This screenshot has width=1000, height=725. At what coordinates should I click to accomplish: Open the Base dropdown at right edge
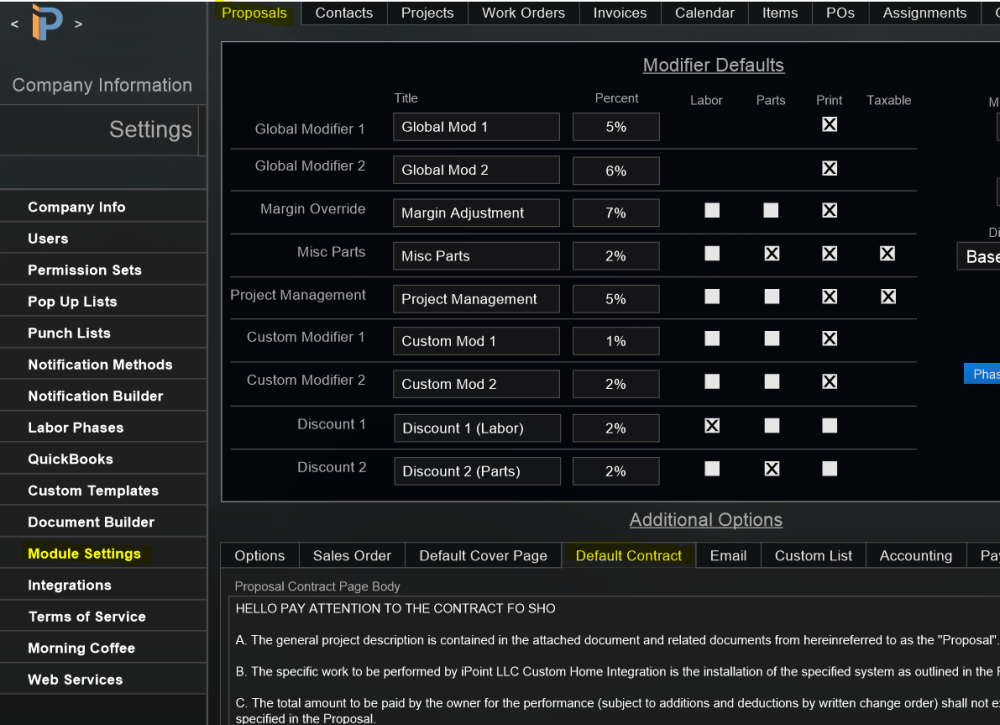pos(979,256)
